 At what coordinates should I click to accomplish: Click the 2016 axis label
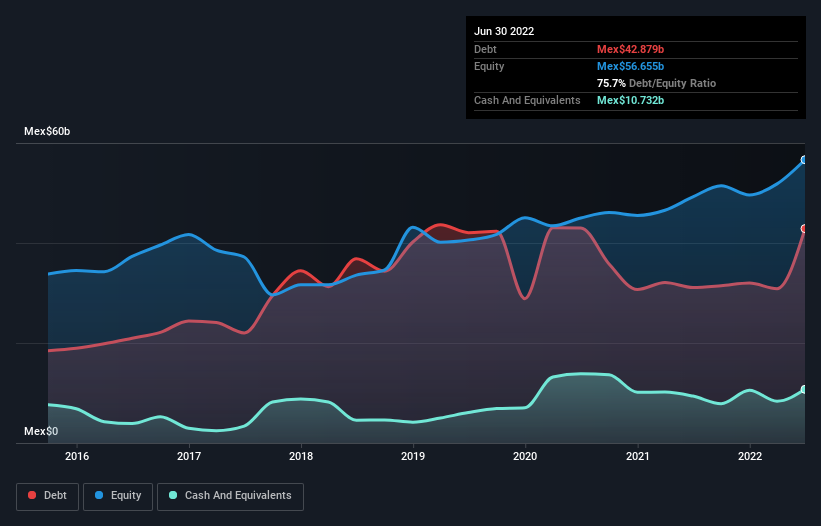(x=77, y=456)
